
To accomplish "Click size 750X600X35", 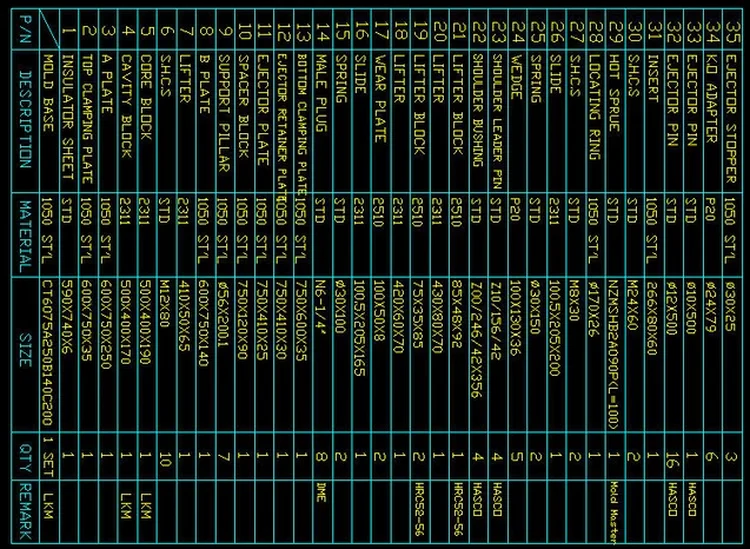I will click(302, 320).
